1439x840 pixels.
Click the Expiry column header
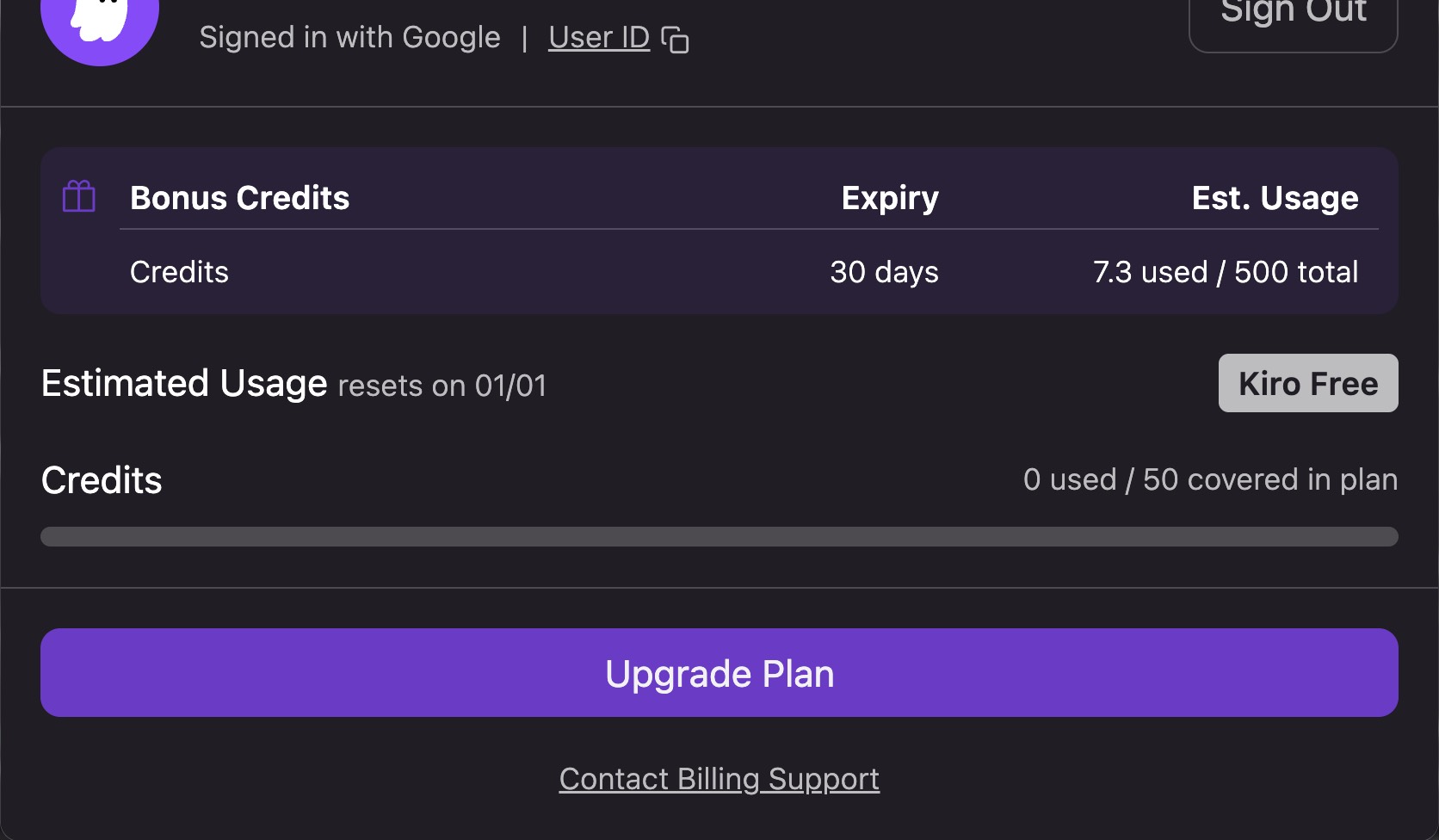coord(889,198)
